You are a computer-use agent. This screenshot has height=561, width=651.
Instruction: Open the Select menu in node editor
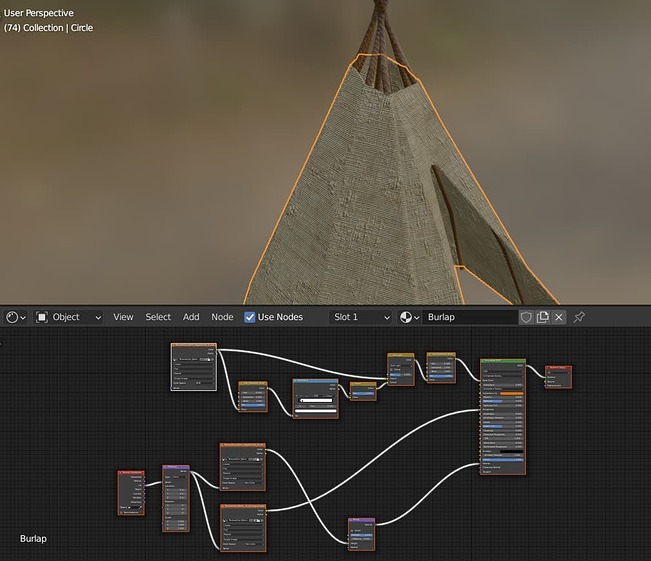pos(158,317)
